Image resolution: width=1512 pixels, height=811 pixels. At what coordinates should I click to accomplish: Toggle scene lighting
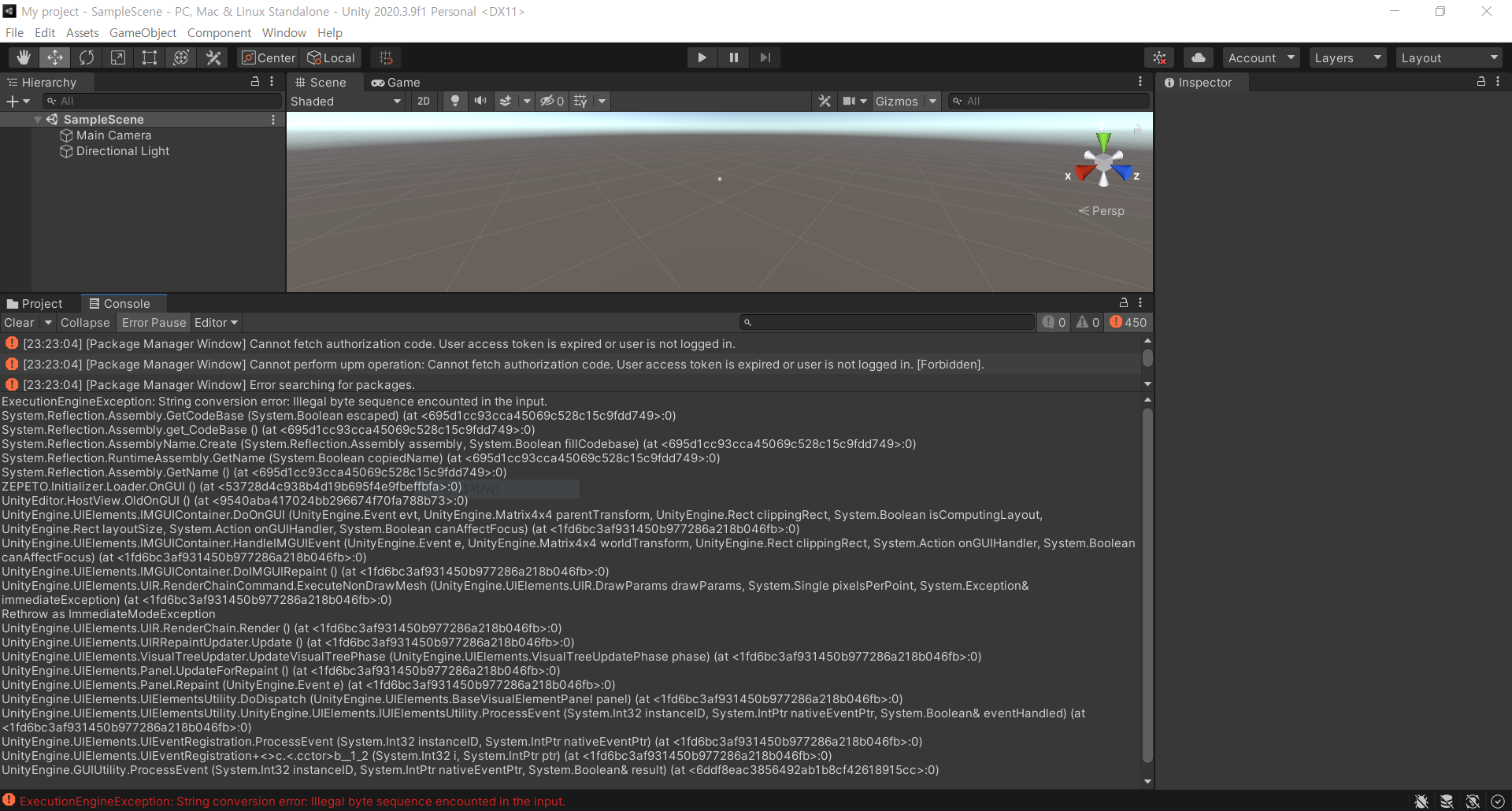[454, 101]
